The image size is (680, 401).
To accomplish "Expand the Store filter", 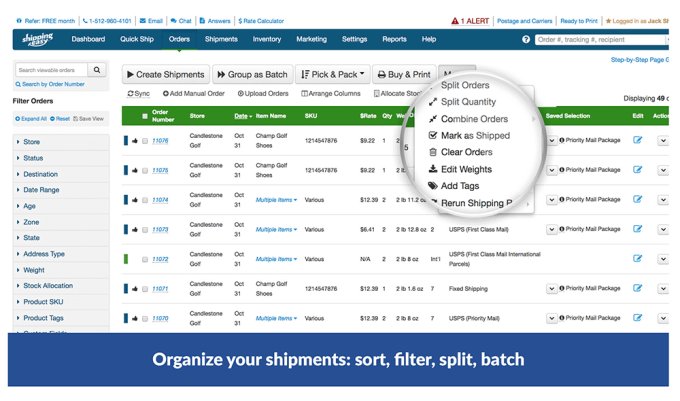I will 61,142.
